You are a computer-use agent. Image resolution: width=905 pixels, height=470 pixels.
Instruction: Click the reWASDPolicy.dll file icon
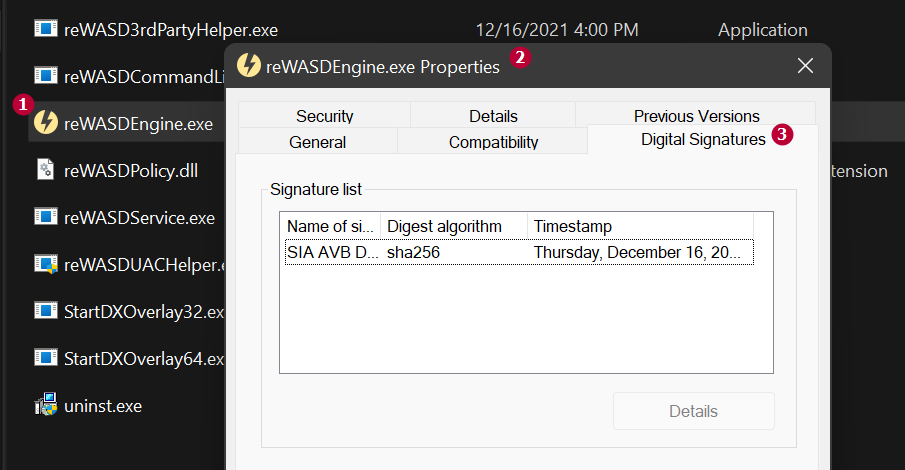coord(46,169)
